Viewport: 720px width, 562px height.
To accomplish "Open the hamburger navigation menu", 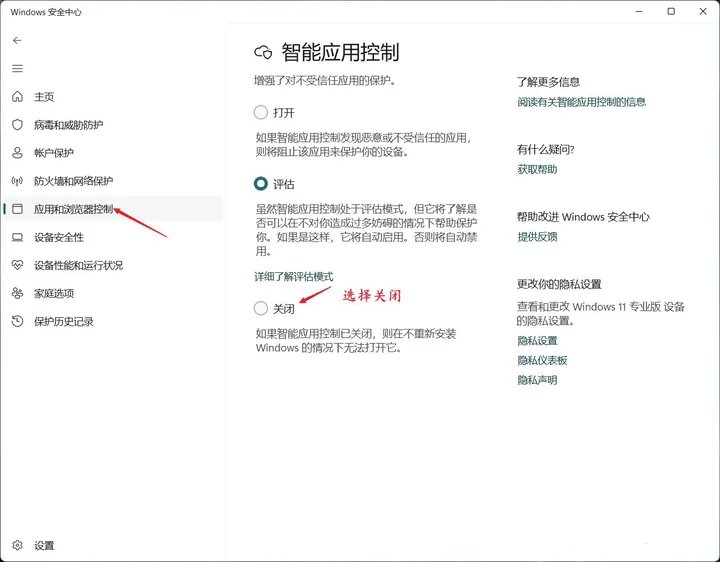I will (x=17, y=68).
